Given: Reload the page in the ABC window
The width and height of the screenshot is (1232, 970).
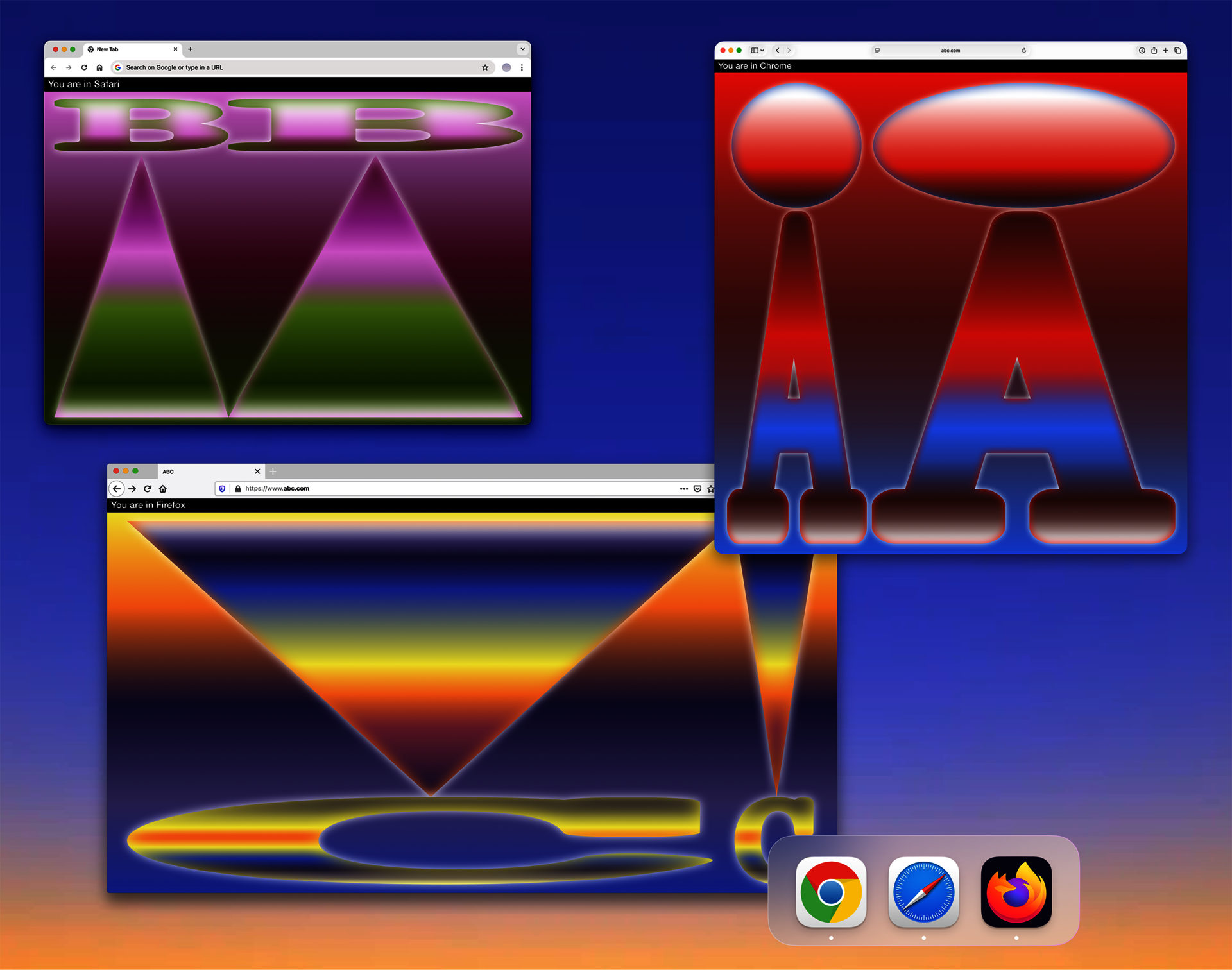Looking at the screenshot, I should 148,489.
